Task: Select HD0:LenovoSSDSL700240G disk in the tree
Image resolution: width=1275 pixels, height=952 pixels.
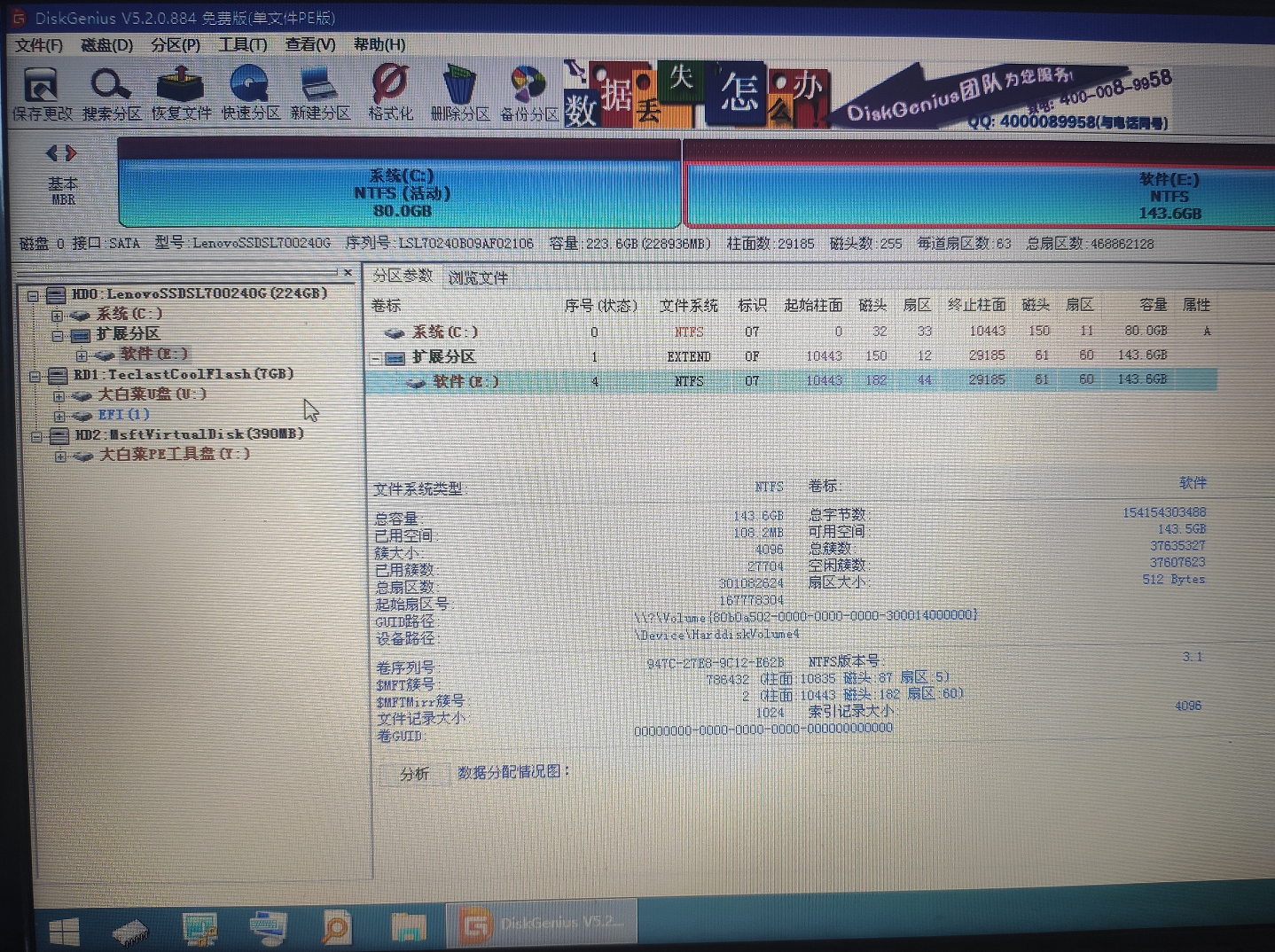Action: 199,293
